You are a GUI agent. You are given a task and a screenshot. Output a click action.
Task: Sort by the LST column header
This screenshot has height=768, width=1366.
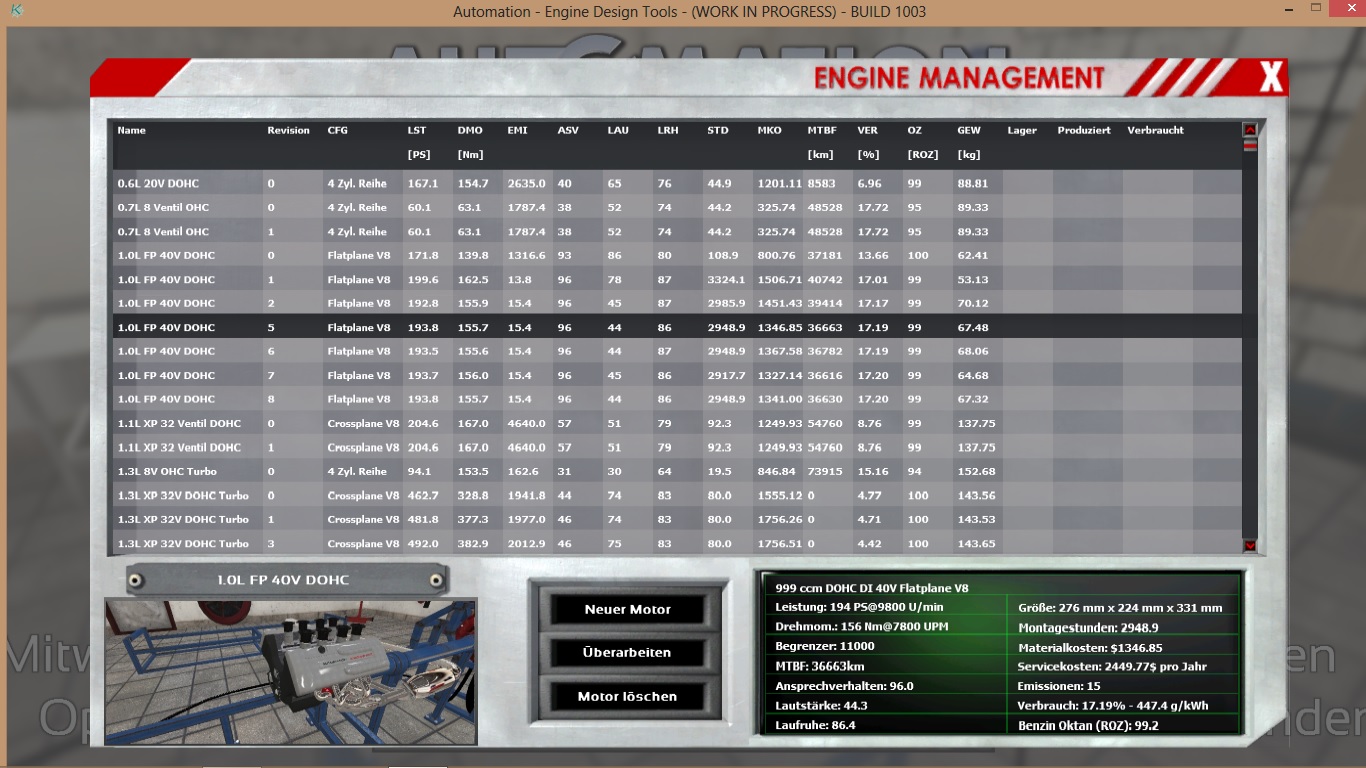[417, 130]
